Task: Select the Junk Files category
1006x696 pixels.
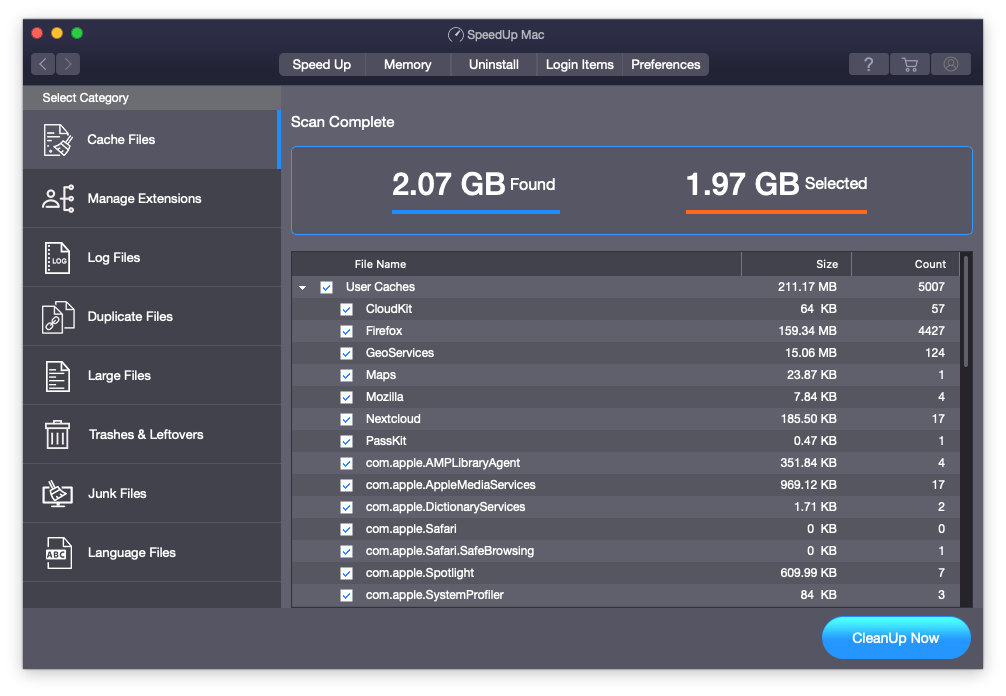Action: [x=151, y=493]
